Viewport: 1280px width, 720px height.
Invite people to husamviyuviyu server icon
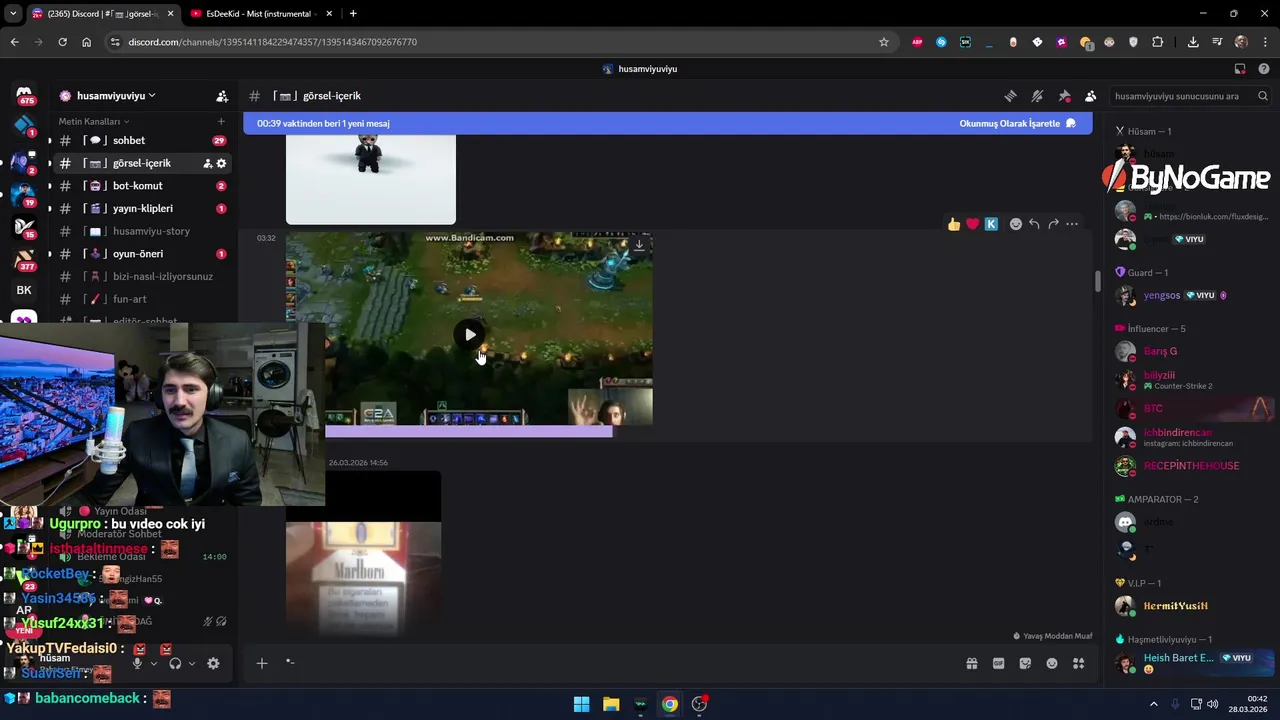click(222, 96)
